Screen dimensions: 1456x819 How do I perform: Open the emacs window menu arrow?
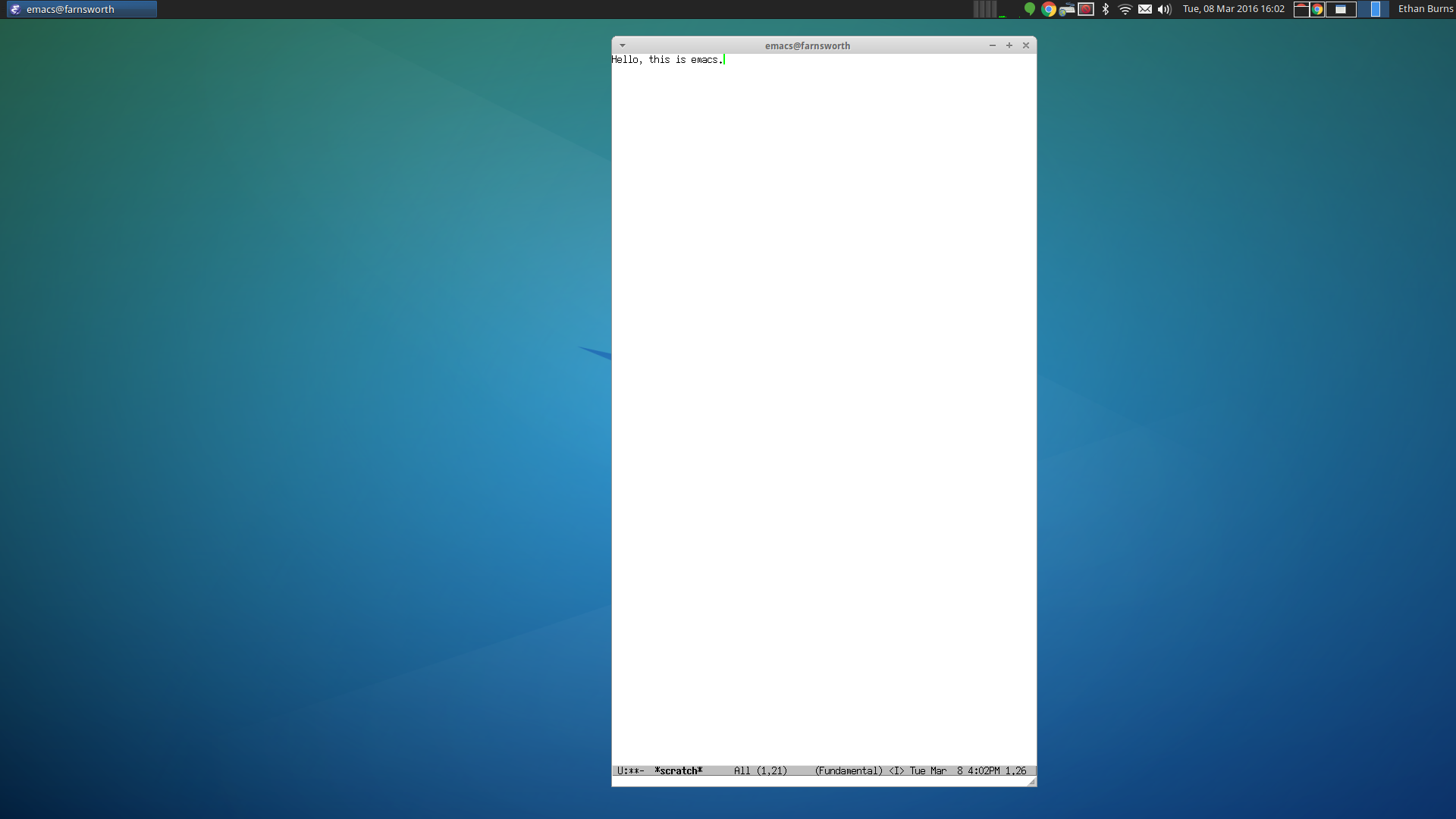tap(623, 45)
